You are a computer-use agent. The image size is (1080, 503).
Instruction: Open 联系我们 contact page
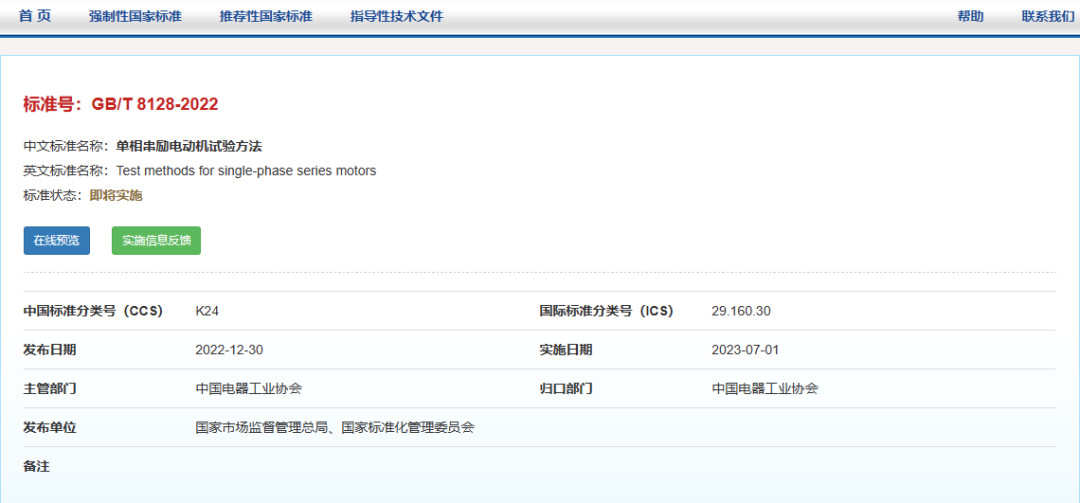(x=1048, y=16)
